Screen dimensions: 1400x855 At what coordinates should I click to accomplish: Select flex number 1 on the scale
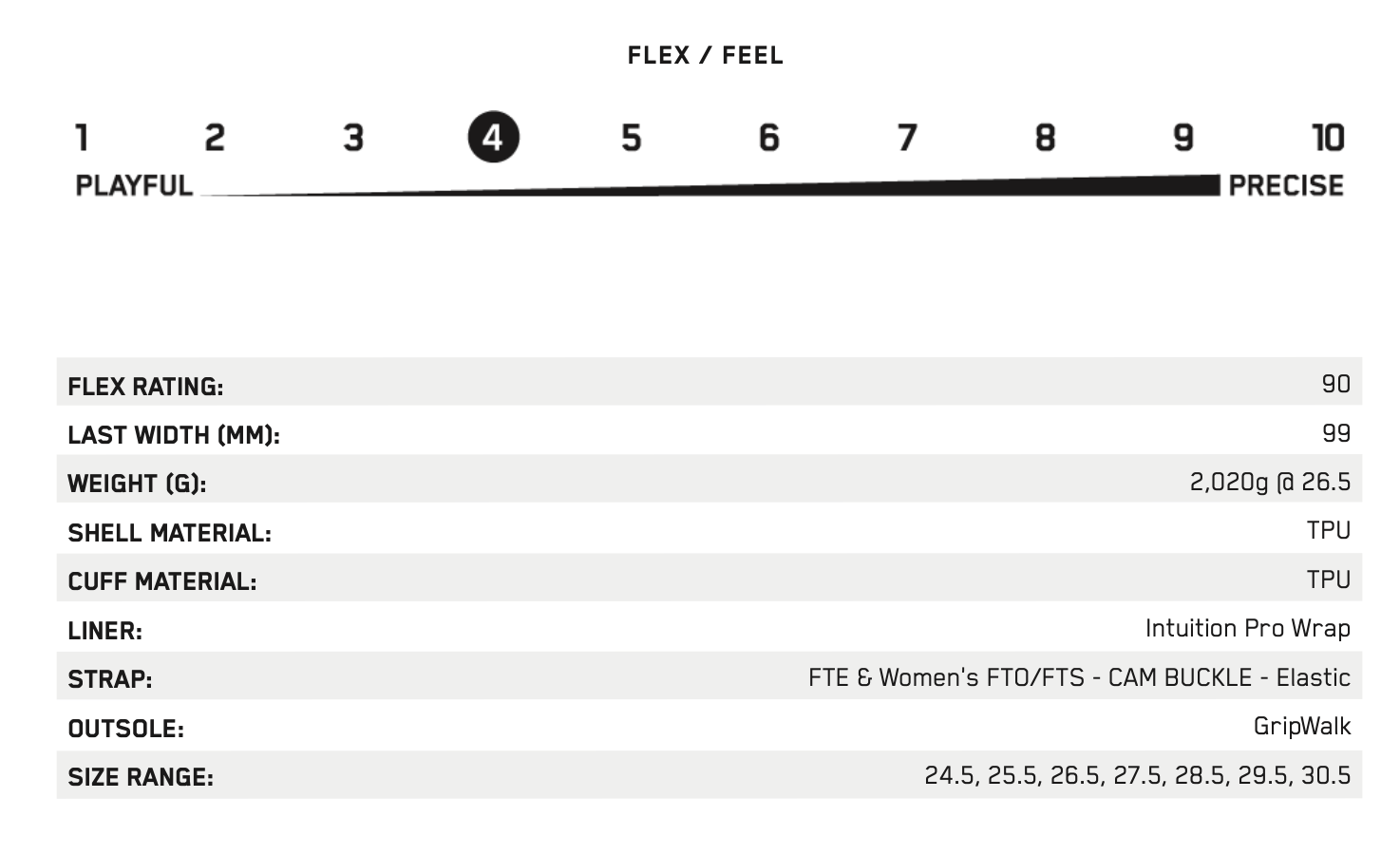click(x=83, y=138)
